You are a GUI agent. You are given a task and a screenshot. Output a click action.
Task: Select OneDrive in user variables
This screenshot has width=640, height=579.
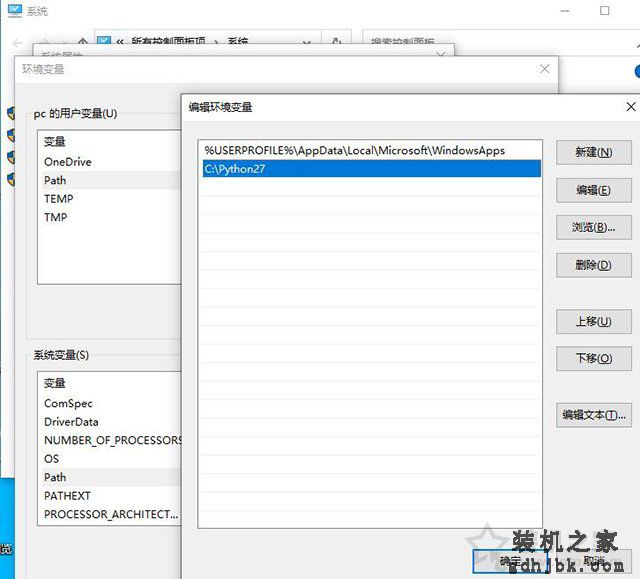pyautogui.click(x=110, y=162)
